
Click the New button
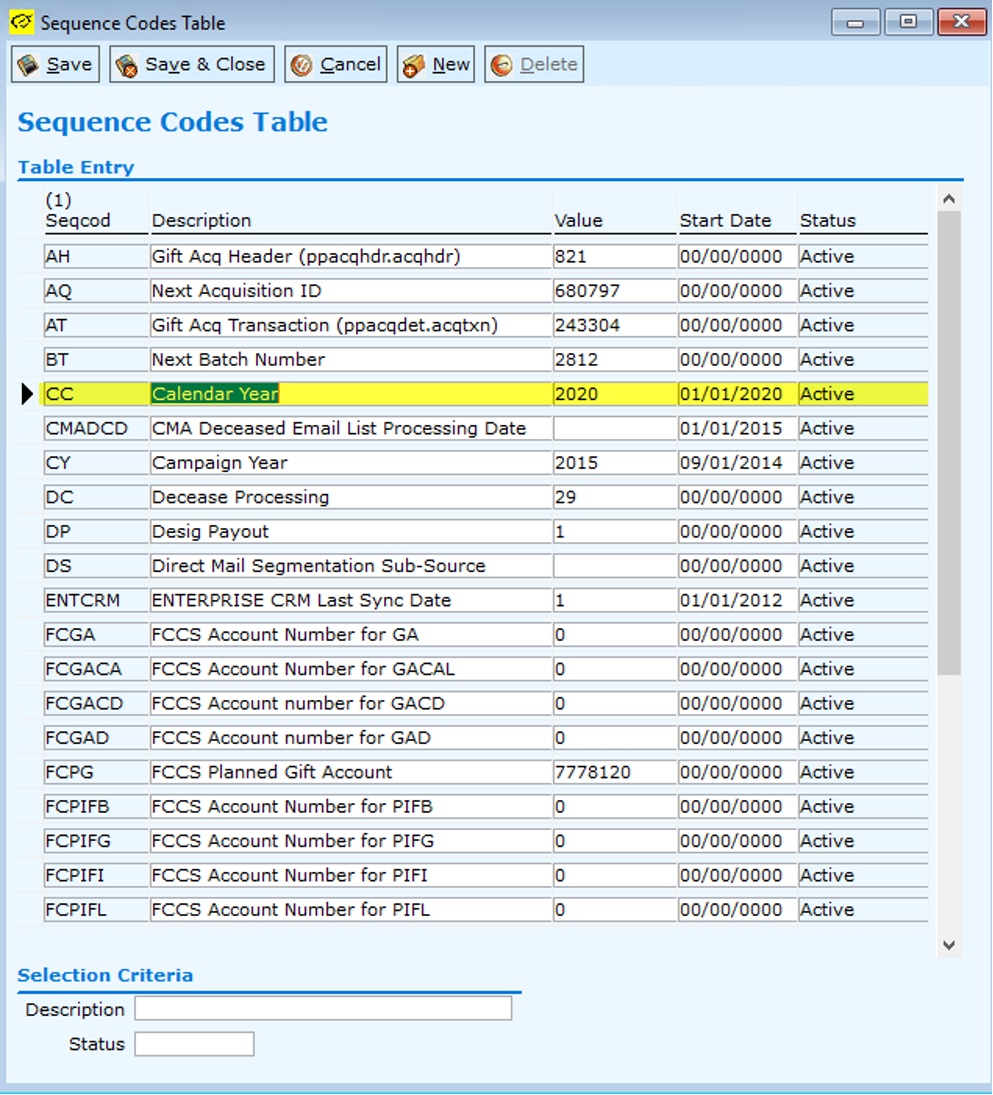coord(436,64)
